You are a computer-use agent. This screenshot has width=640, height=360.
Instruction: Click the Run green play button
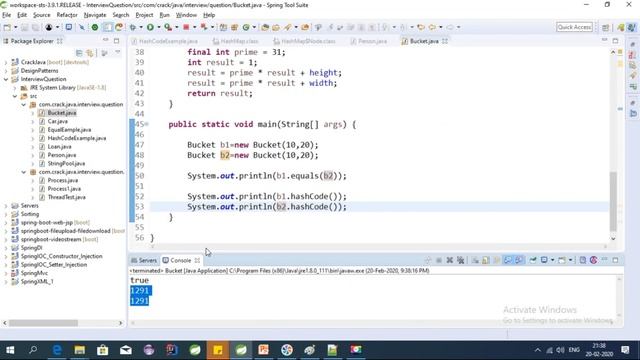pos(150,27)
